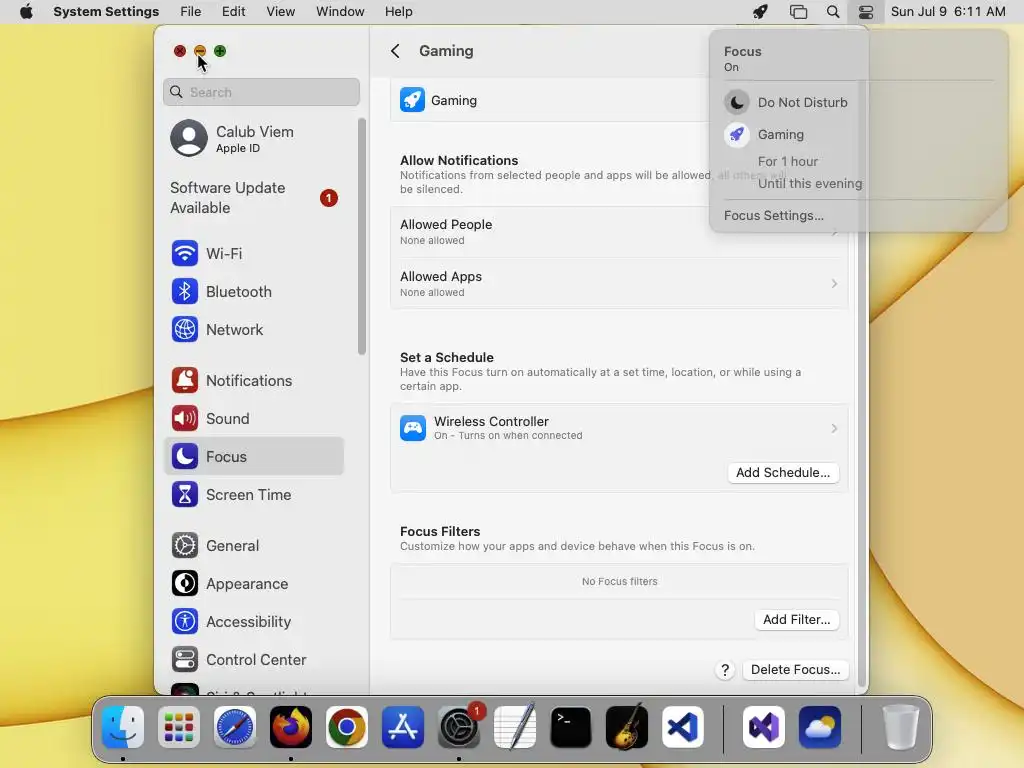
Task: Open the File menu
Action: click(x=191, y=12)
